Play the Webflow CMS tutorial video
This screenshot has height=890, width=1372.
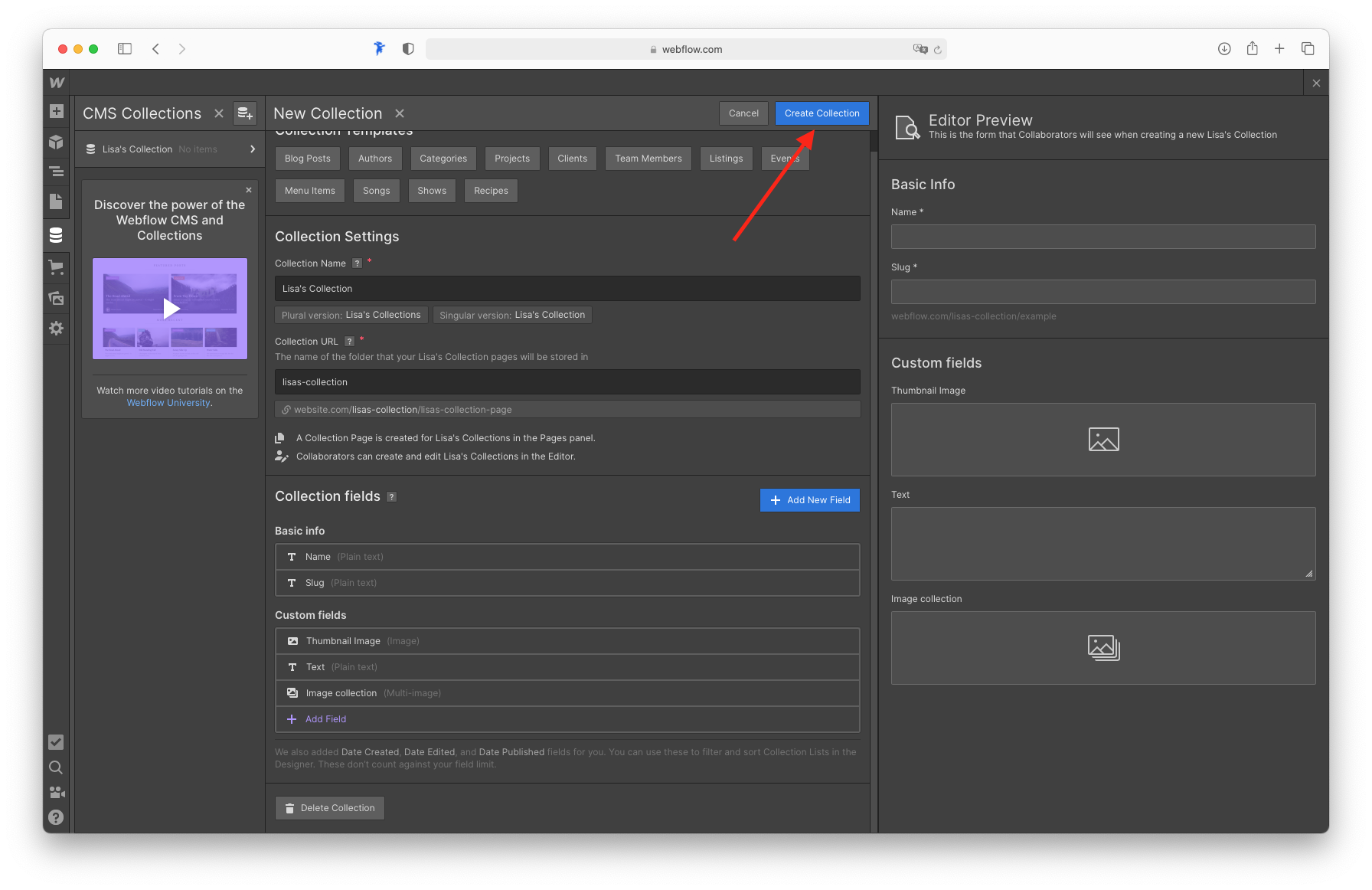pyautogui.click(x=169, y=309)
